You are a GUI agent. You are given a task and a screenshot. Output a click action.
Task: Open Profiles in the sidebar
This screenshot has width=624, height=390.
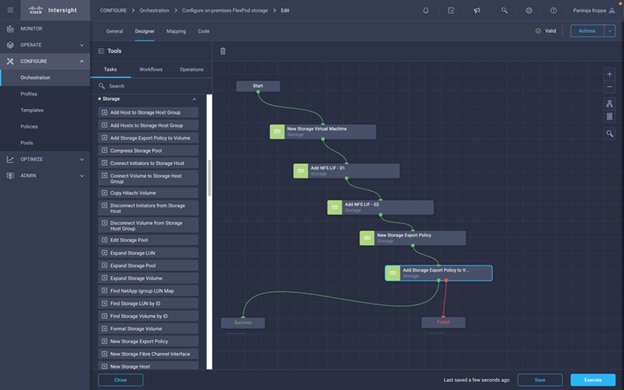click(x=29, y=94)
